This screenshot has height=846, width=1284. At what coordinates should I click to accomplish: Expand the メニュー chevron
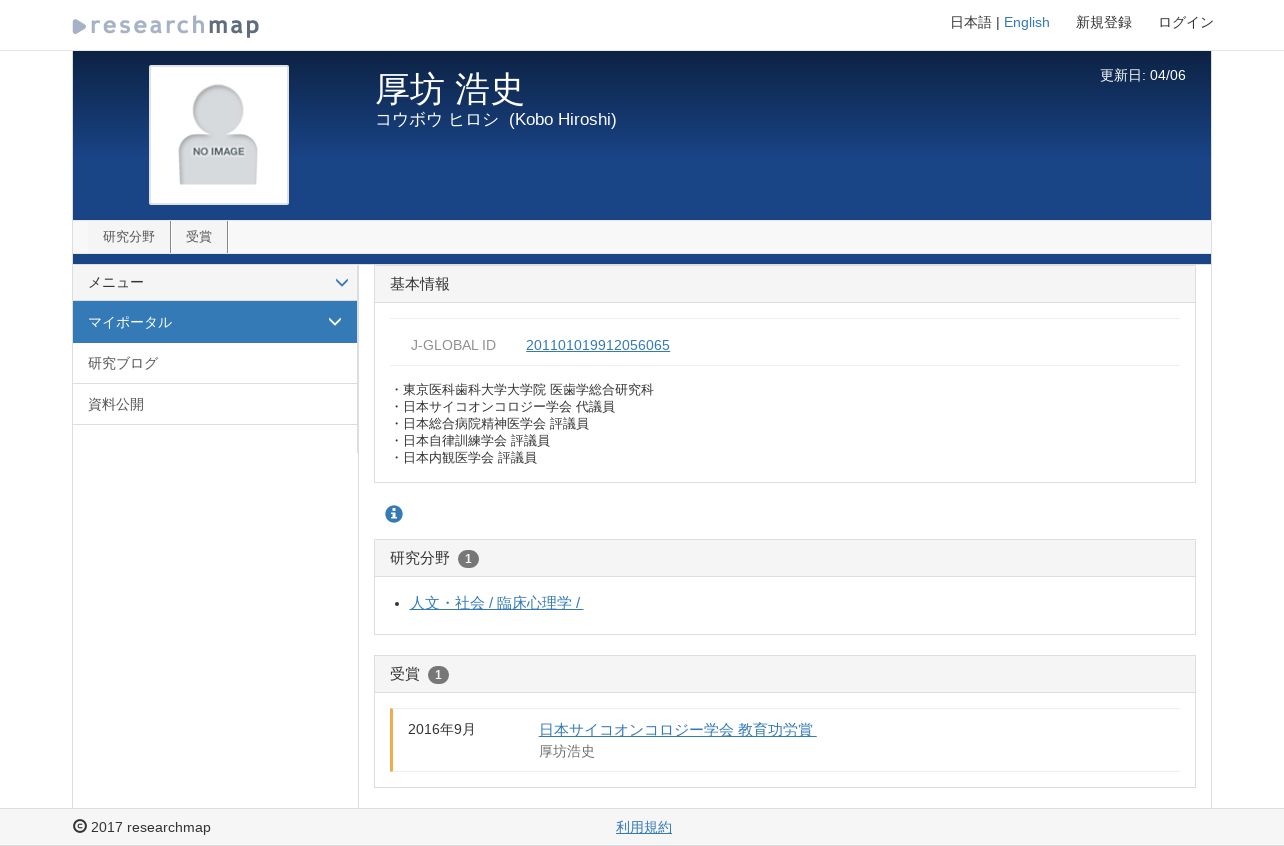[342, 283]
